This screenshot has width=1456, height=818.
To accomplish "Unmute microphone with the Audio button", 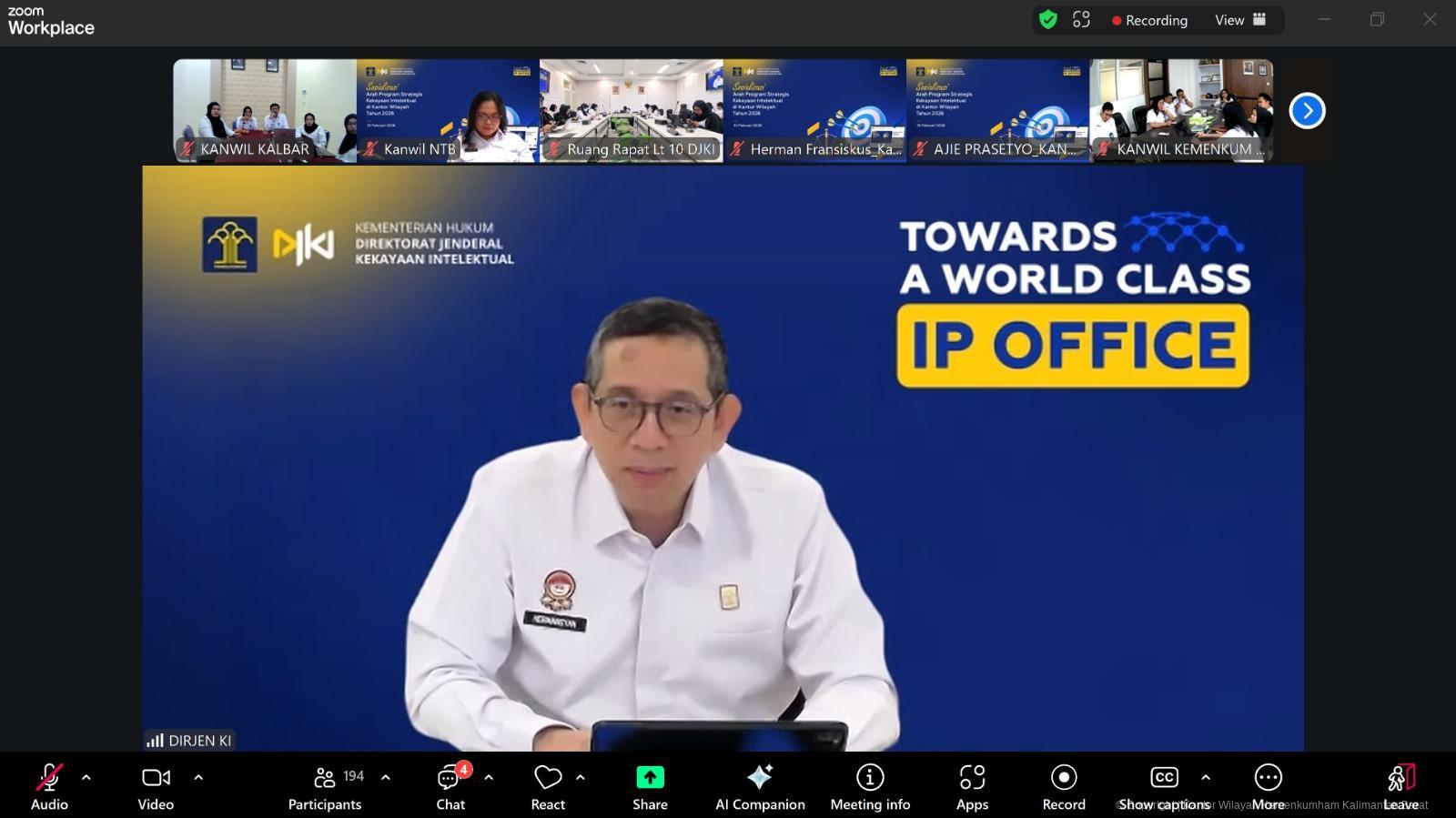I will click(49, 787).
